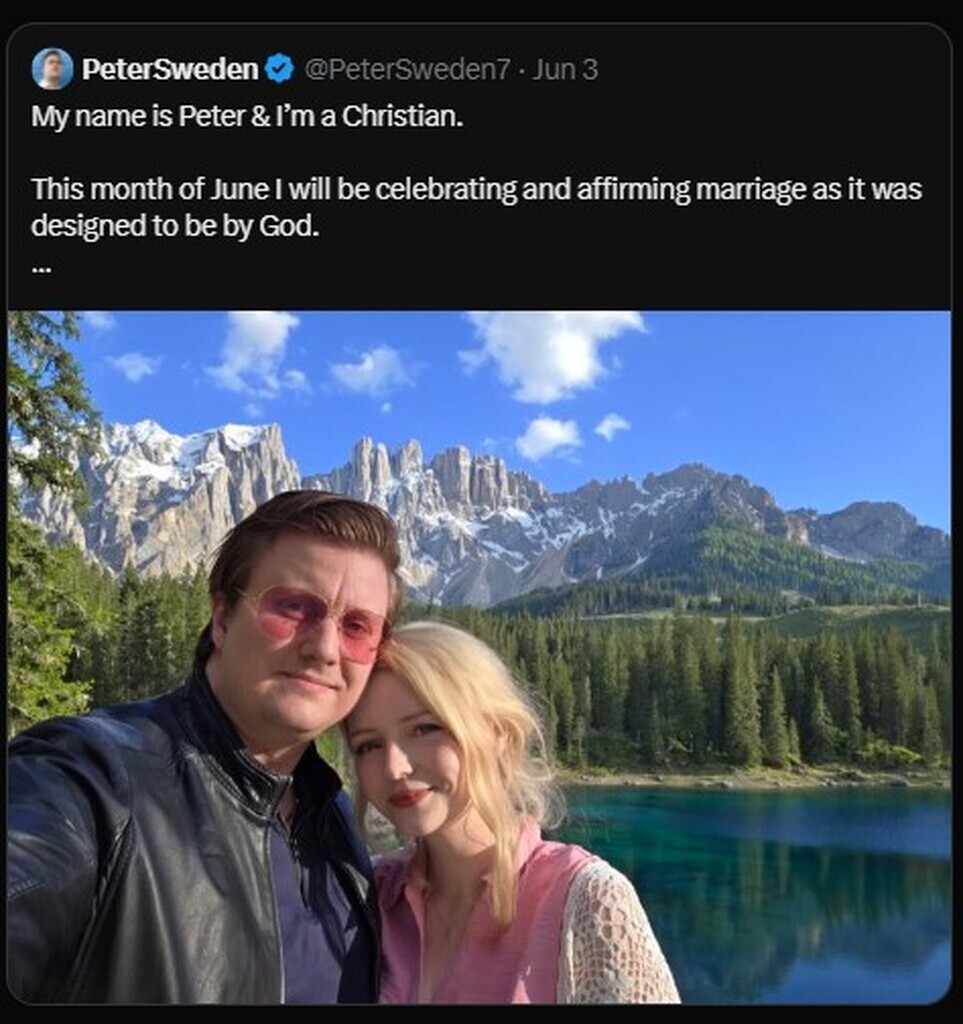Click the 'designed to be by God.' text line
This screenshot has width=963, height=1024.
click(175, 226)
